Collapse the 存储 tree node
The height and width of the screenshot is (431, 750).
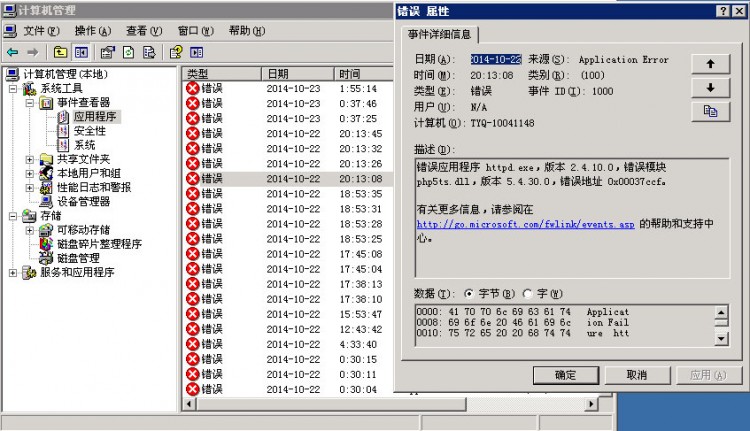click(13, 216)
